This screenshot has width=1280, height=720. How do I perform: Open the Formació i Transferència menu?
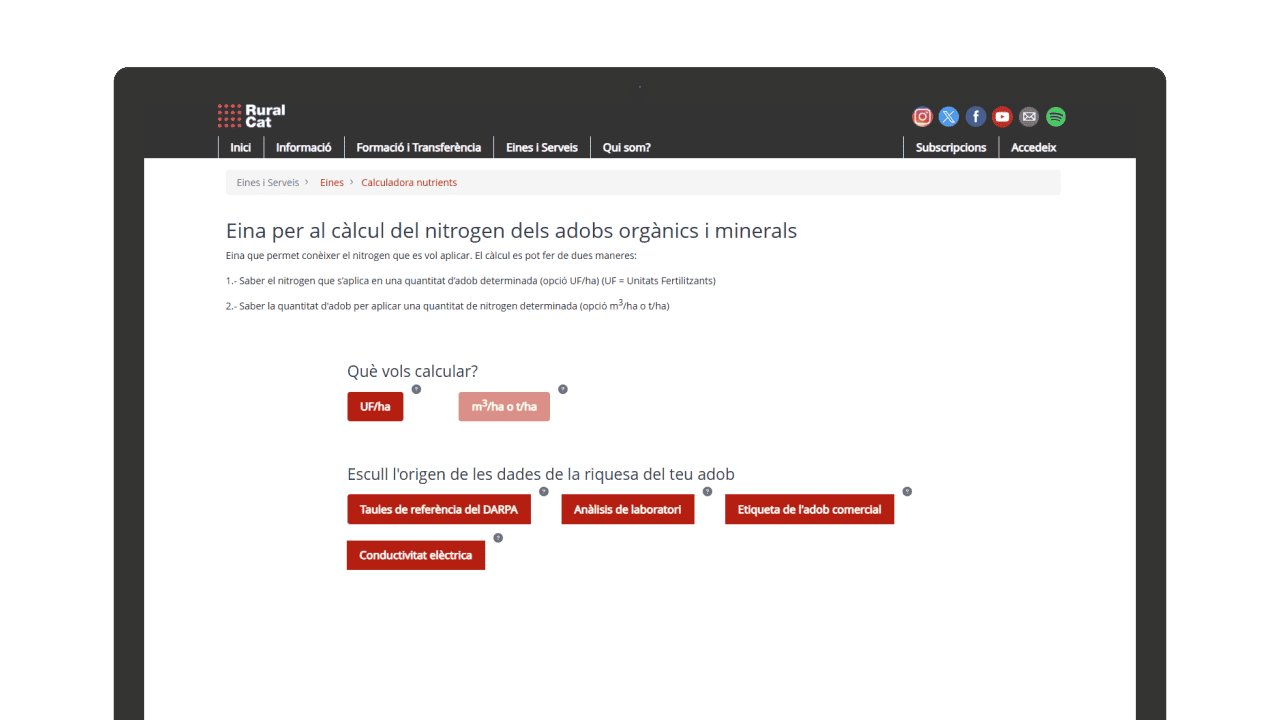pyautogui.click(x=418, y=147)
